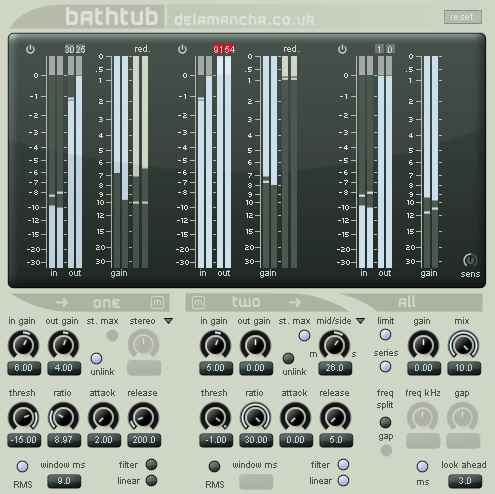
Task: Click ratio knob of section ONE
Action: pyautogui.click(x=63, y=417)
